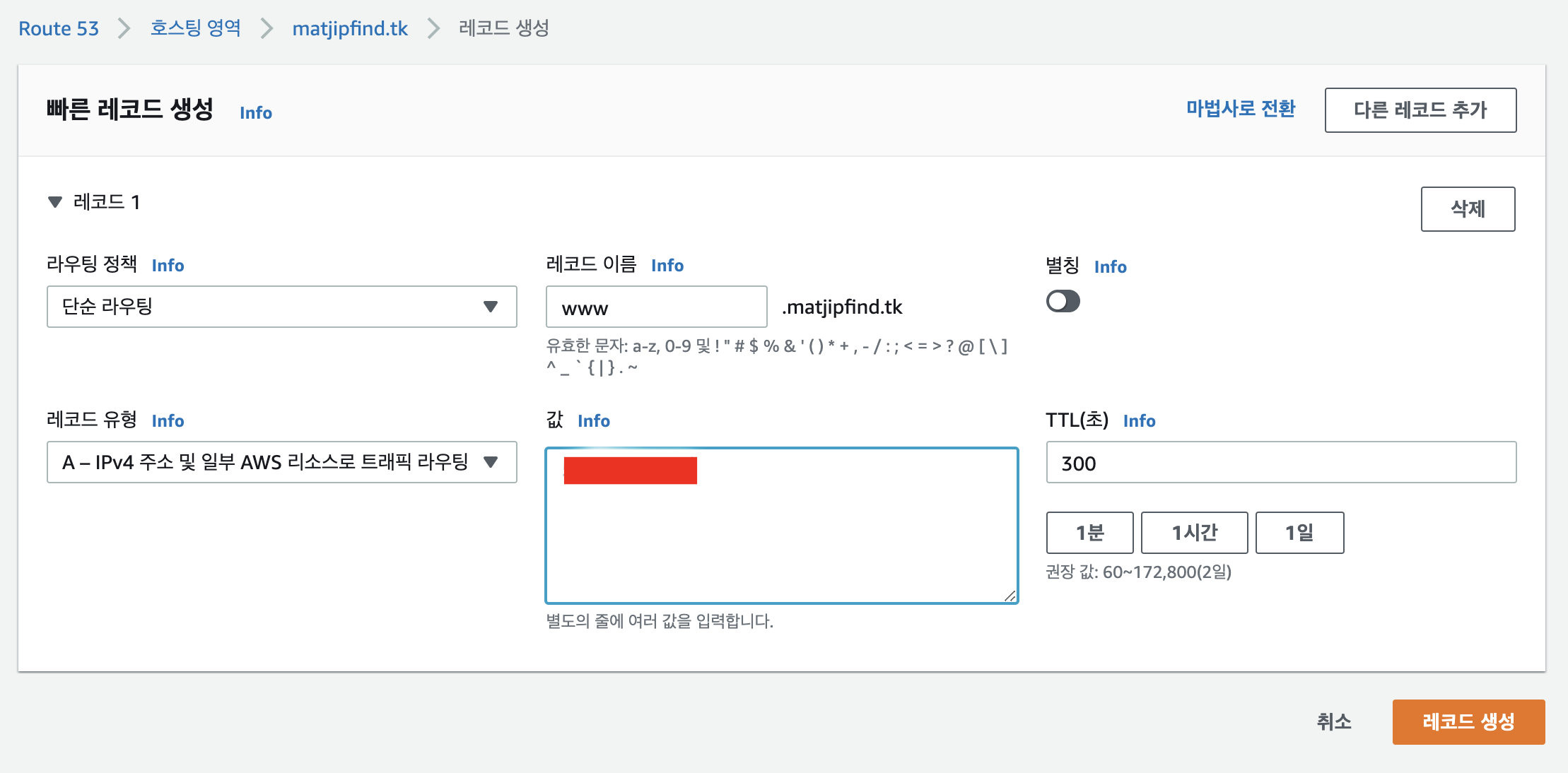Click the Route 53 breadcrumb link
Viewport: 1568px width, 773px height.
(x=59, y=28)
